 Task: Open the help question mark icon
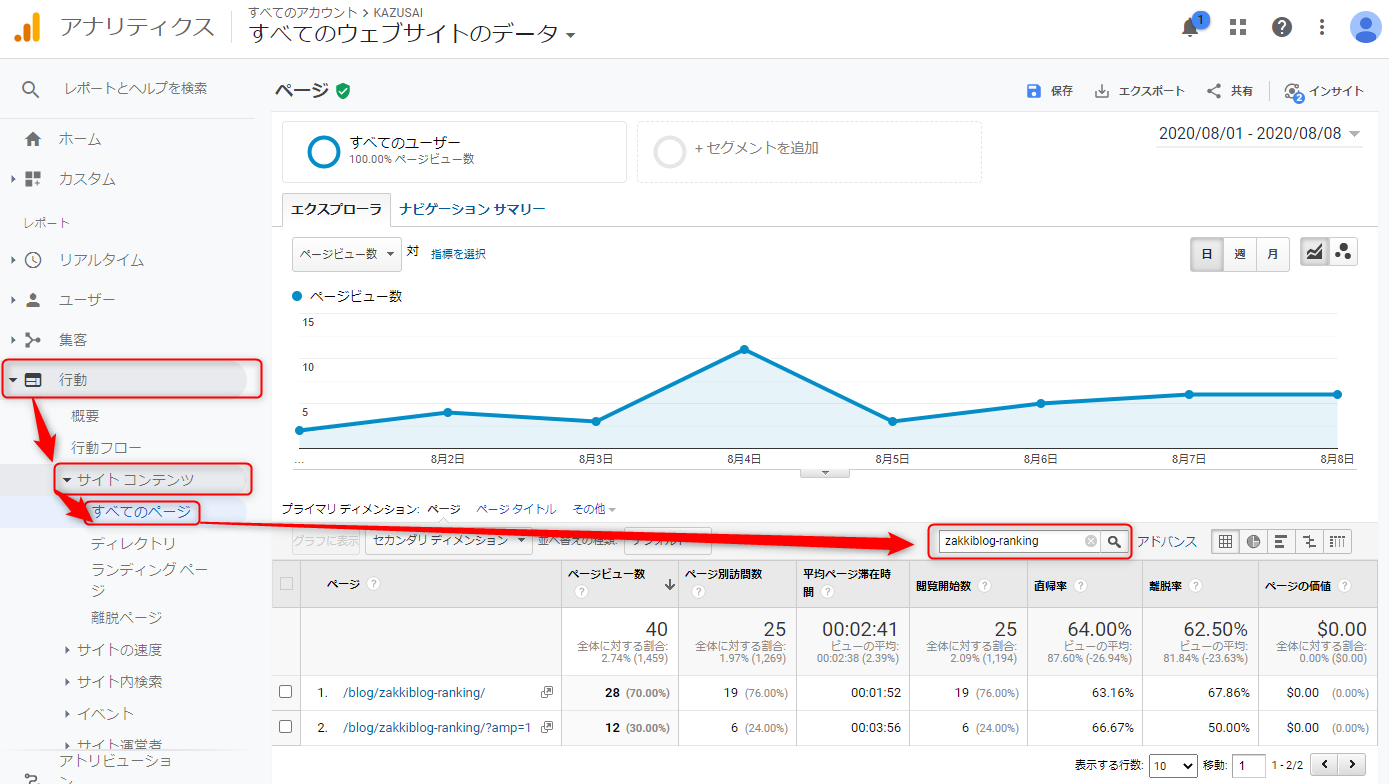(x=1282, y=27)
